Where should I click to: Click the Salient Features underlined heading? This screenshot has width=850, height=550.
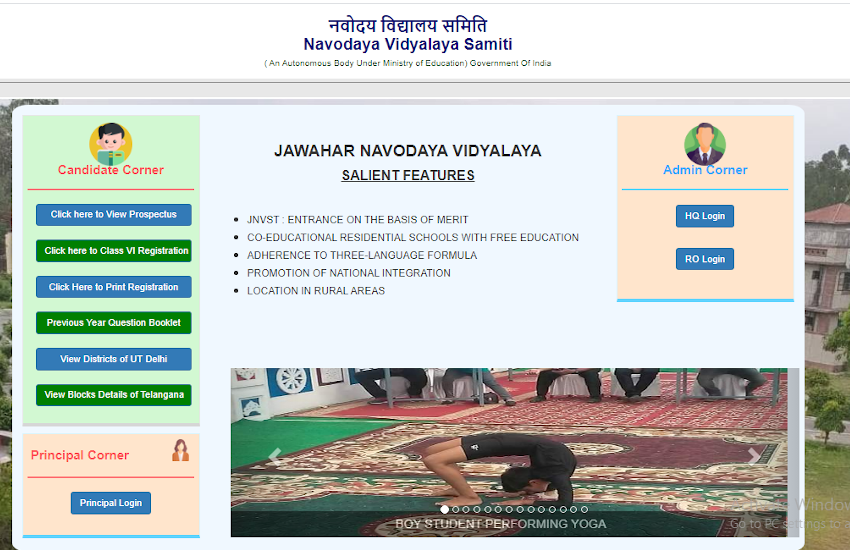pos(408,176)
